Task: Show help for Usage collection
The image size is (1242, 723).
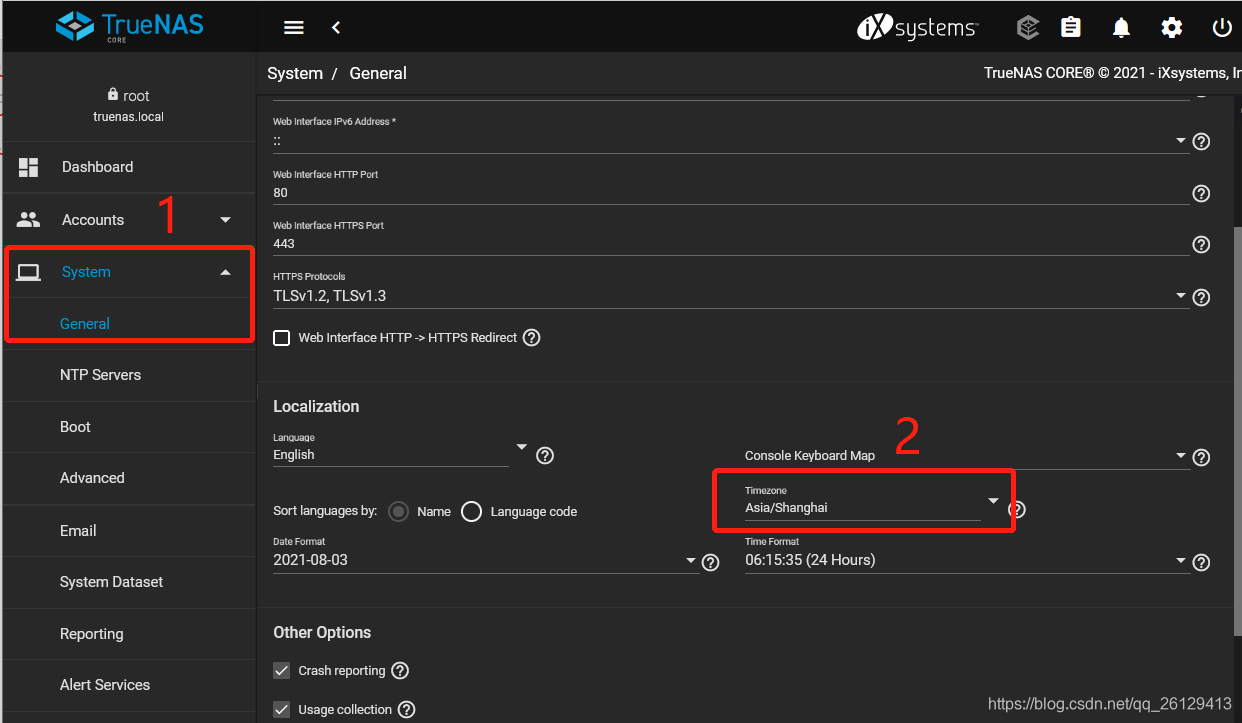Action: [407, 710]
